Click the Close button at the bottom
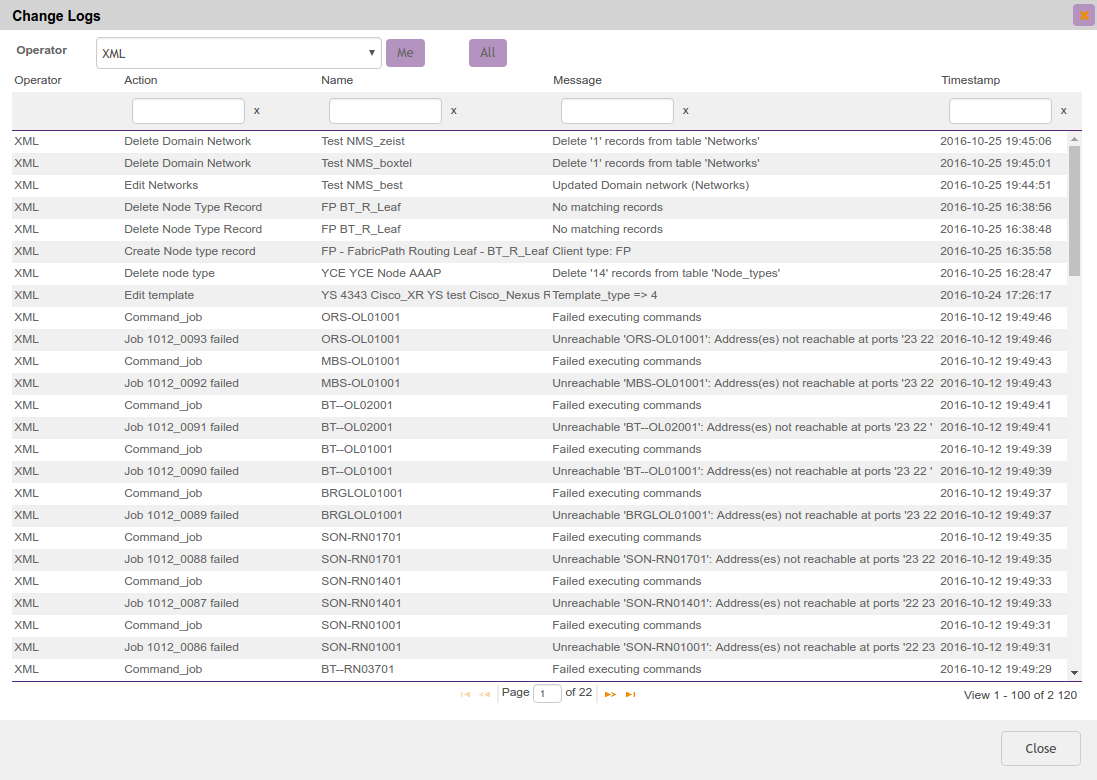The height and width of the screenshot is (780, 1097). [x=1040, y=748]
